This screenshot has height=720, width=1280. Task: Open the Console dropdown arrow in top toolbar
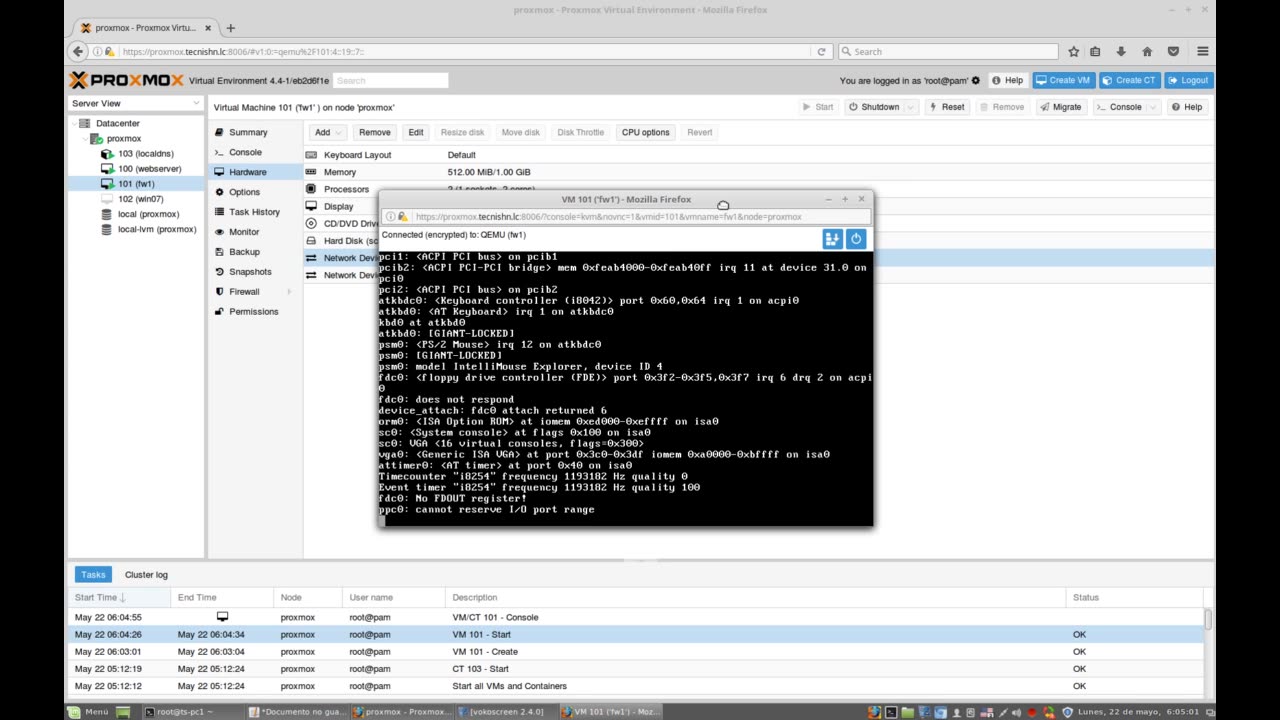1153,107
